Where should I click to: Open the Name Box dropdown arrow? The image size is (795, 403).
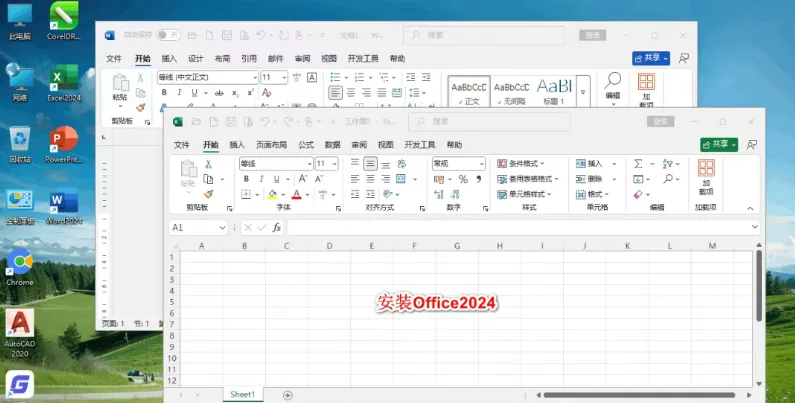pyautogui.click(x=222, y=228)
